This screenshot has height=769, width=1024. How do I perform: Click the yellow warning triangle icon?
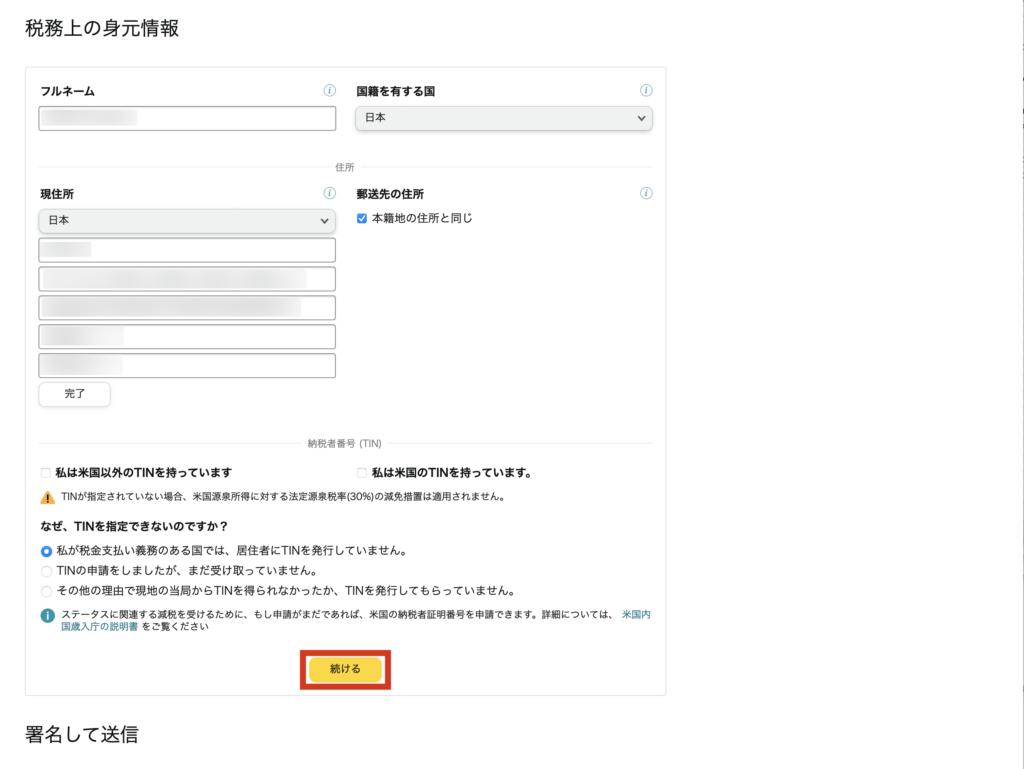click(47, 497)
